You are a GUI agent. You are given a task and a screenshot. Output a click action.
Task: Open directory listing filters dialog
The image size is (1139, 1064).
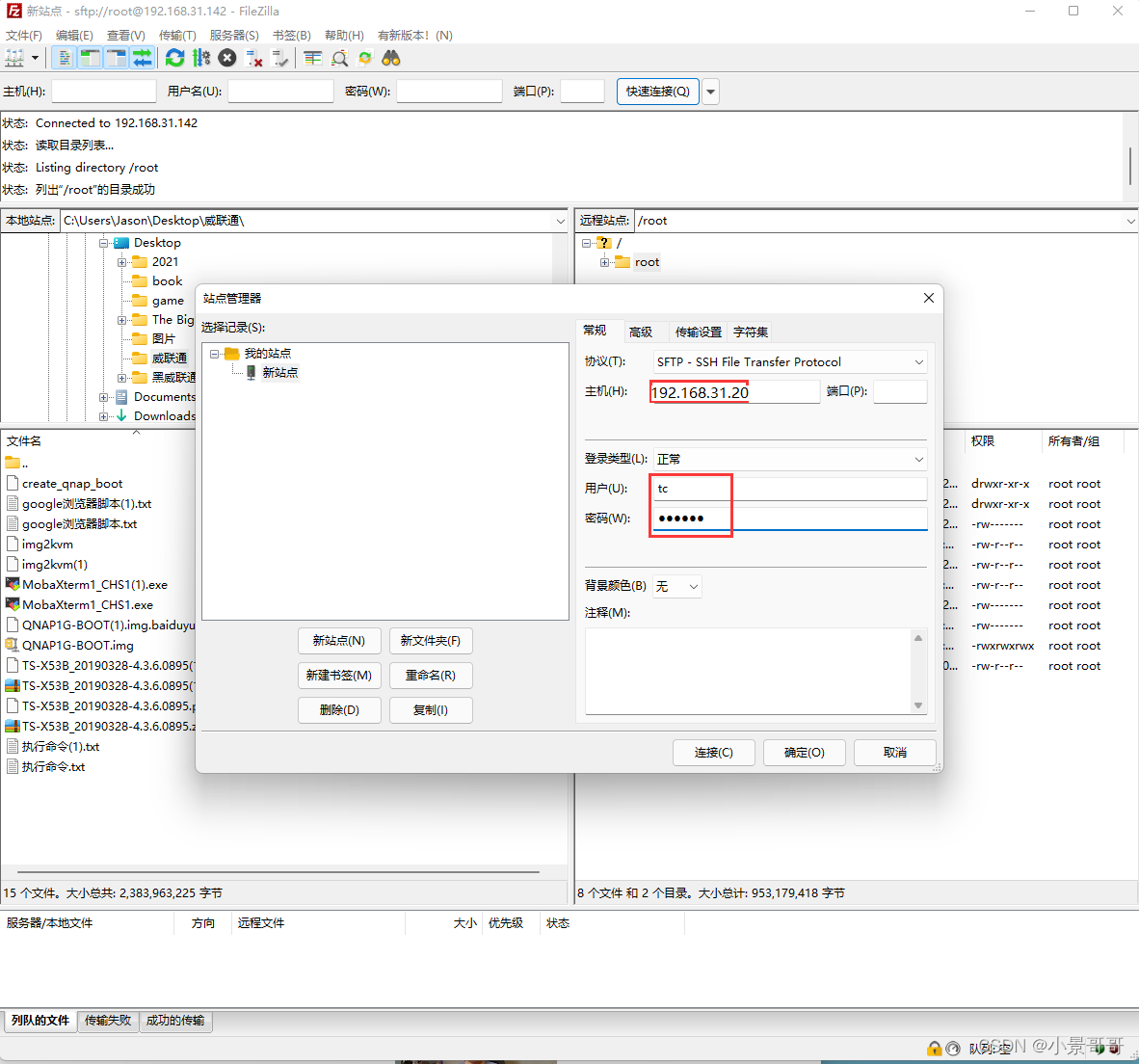(313, 58)
